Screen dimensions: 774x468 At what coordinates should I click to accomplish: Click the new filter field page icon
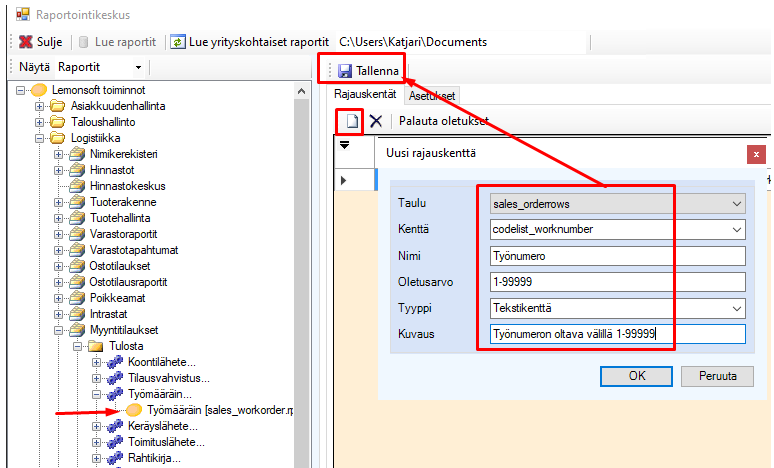tap(352, 120)
